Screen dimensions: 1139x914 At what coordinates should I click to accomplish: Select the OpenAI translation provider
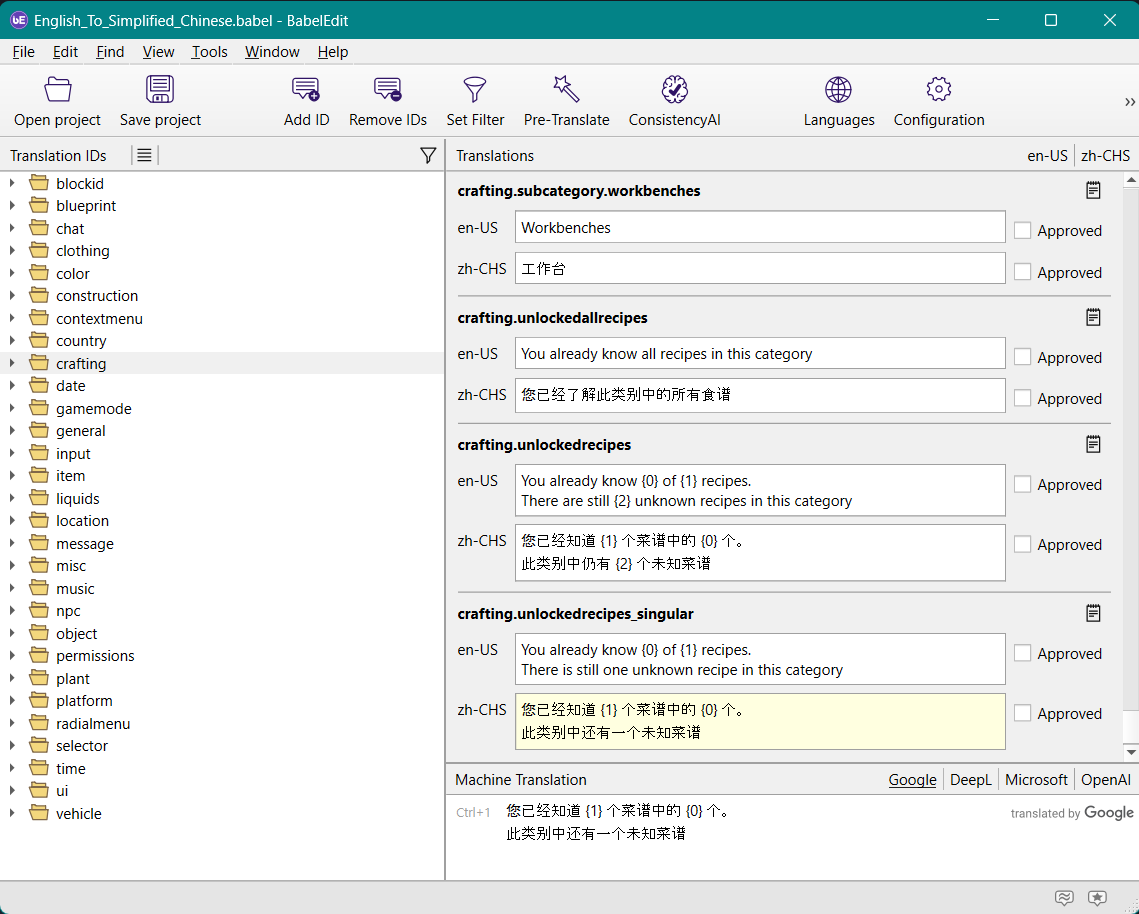pos(1105,780)
